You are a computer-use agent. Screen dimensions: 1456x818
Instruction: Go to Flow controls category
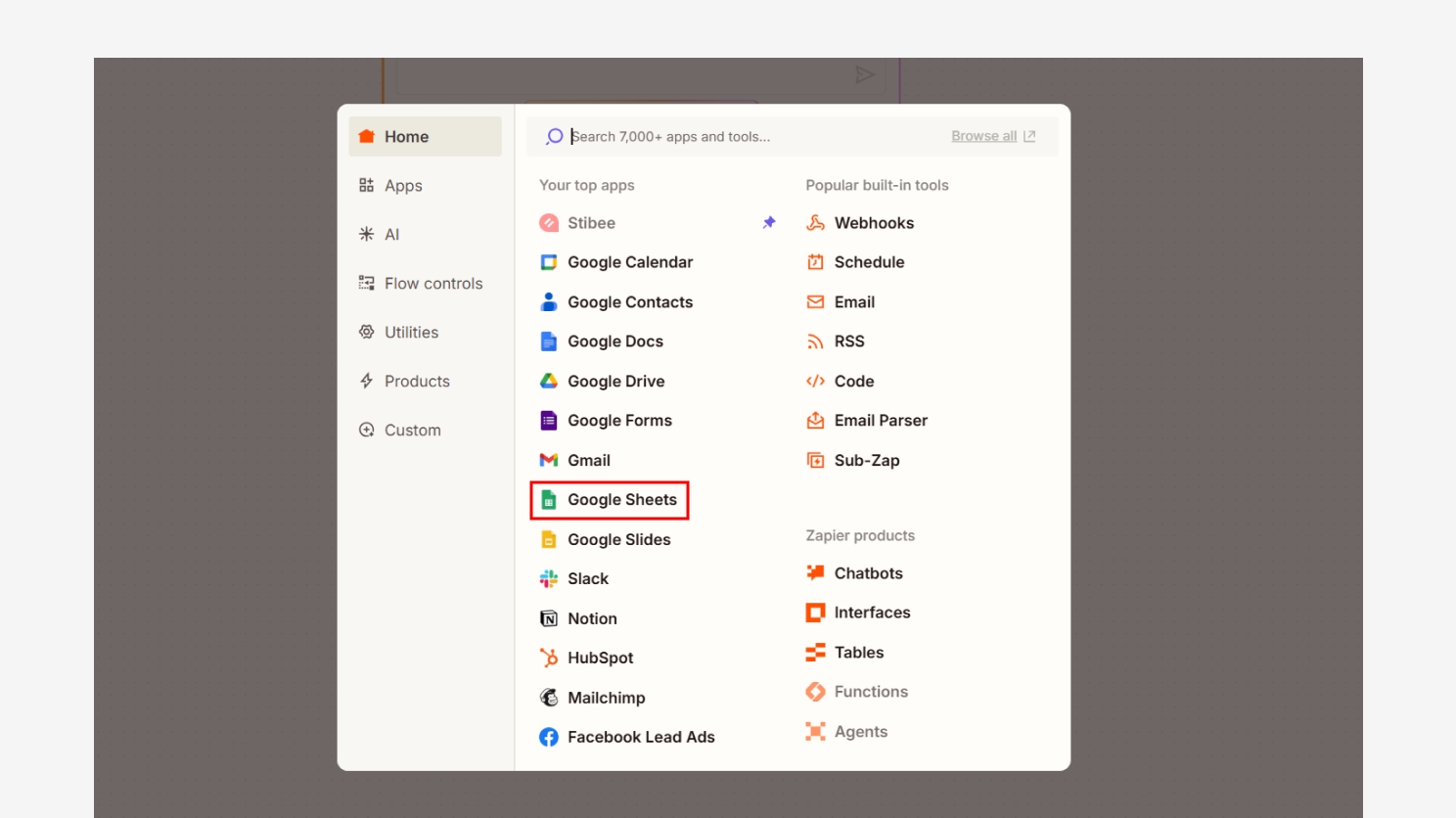[432, 284]
